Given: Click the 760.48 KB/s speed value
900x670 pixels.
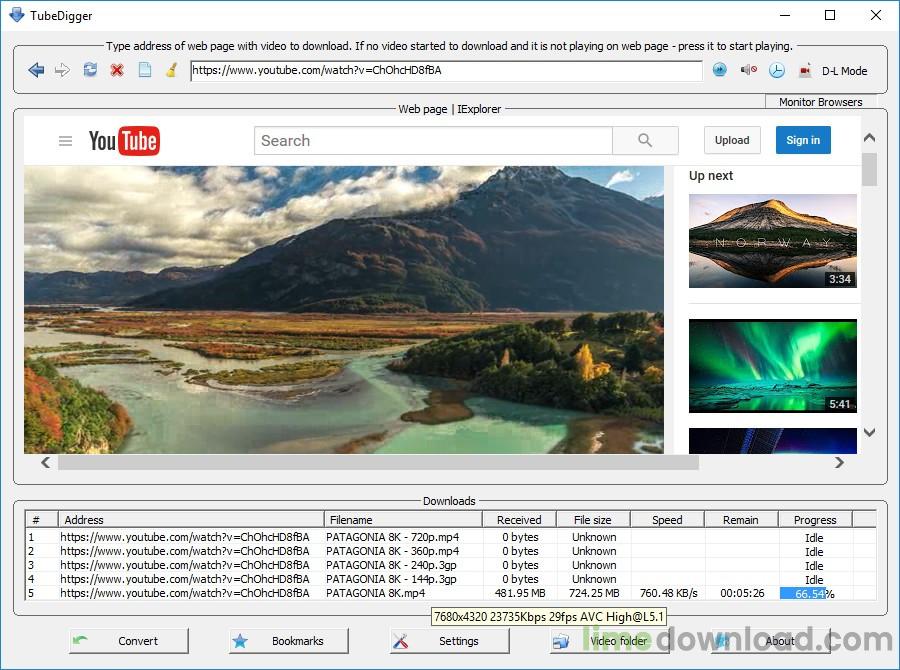Looking at the screenshot, I should coord(668,593).
